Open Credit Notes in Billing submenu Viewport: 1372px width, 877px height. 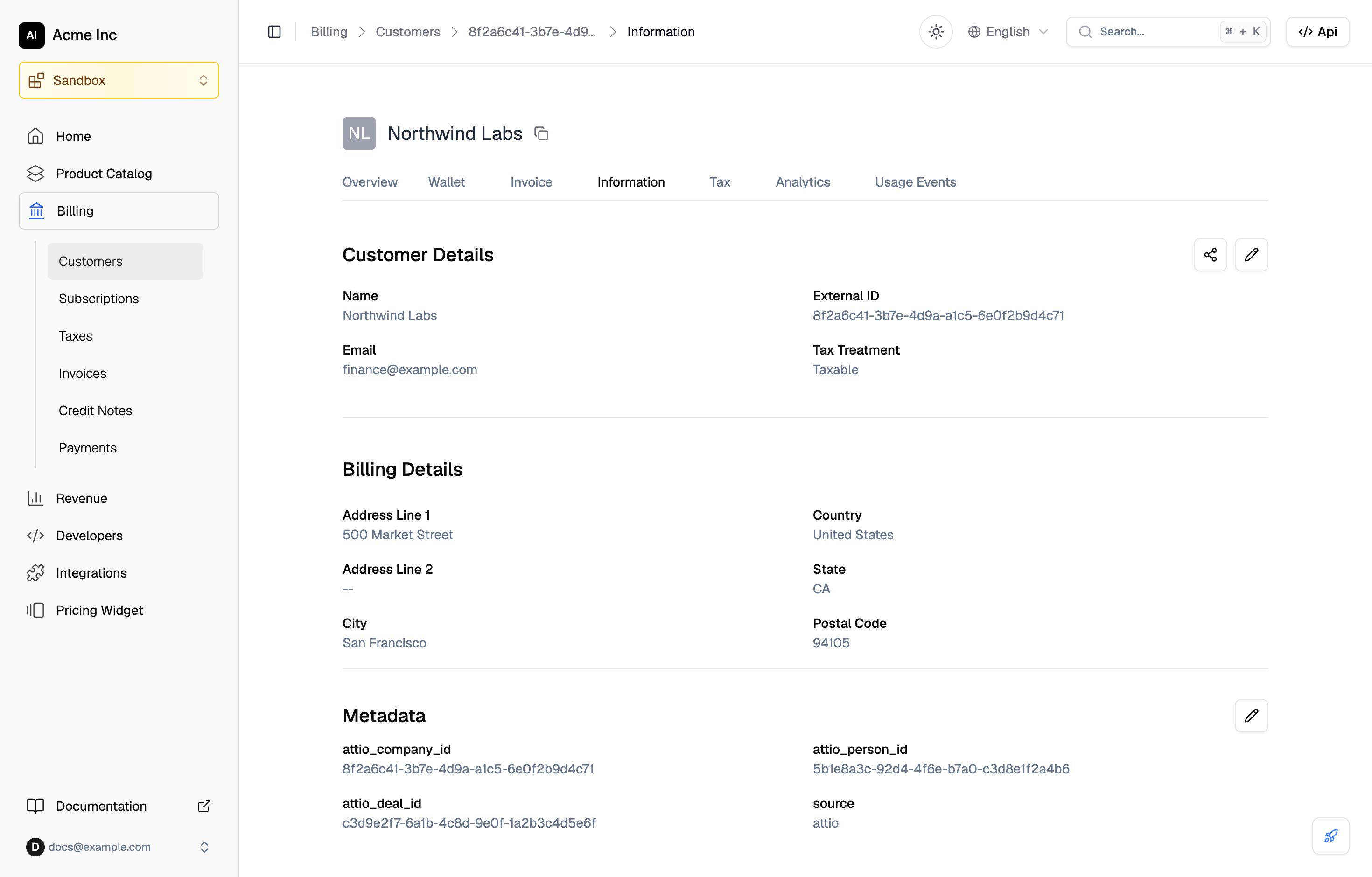[x=126, y=411]
